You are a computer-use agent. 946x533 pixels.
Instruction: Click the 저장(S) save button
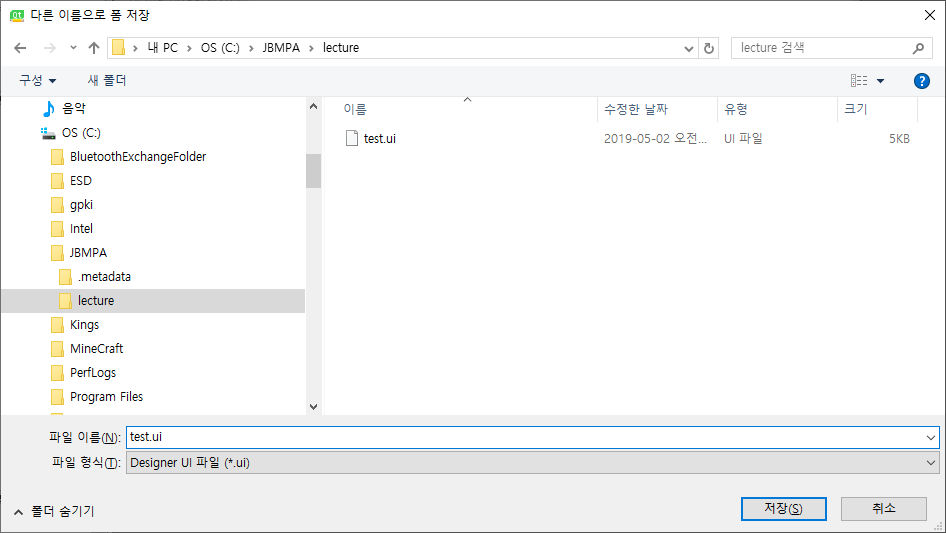tap(783, 509)
